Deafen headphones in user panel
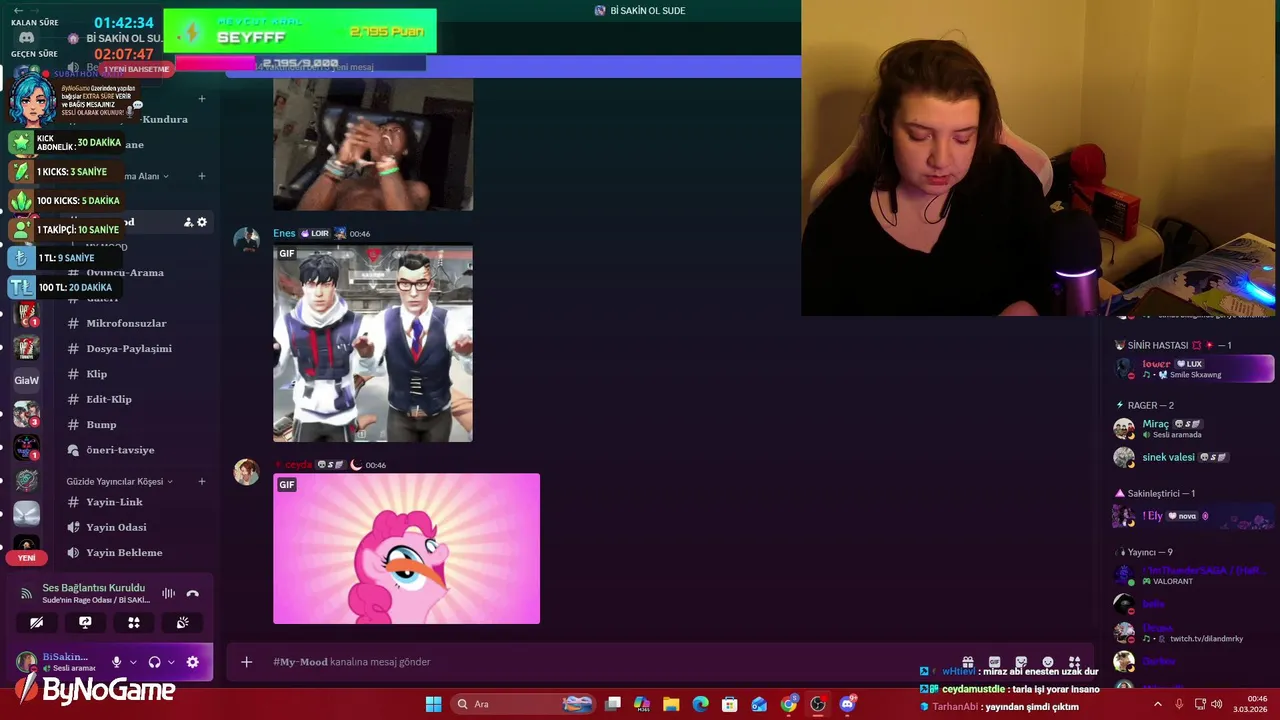1280x720 pixels. (154, 662)
